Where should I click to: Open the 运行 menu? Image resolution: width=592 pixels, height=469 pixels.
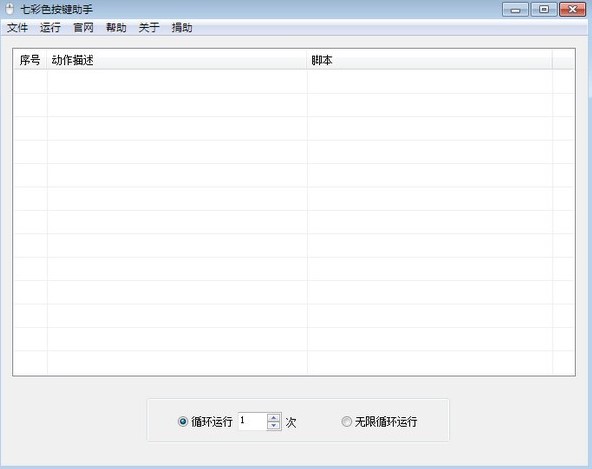tap(50, 28)
